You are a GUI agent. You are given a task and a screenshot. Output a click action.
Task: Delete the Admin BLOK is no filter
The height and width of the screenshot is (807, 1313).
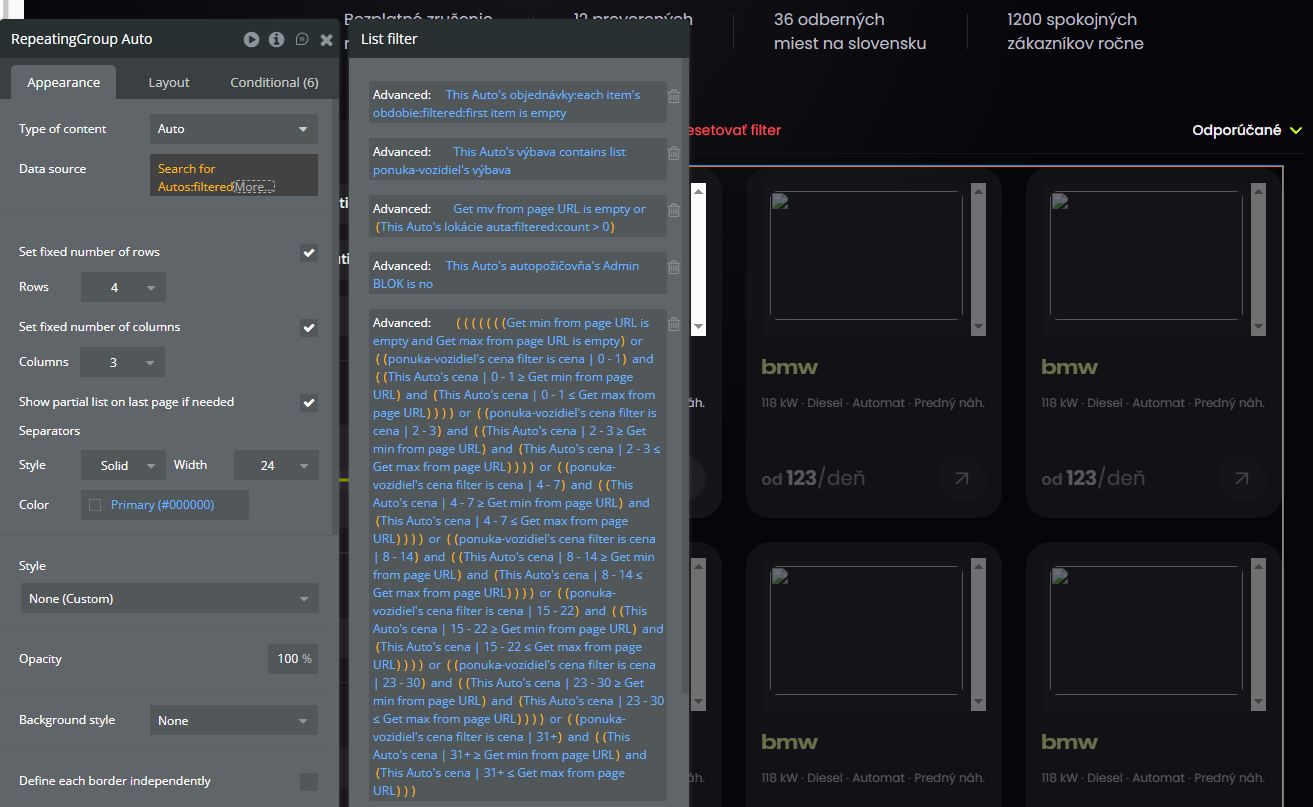674,267
